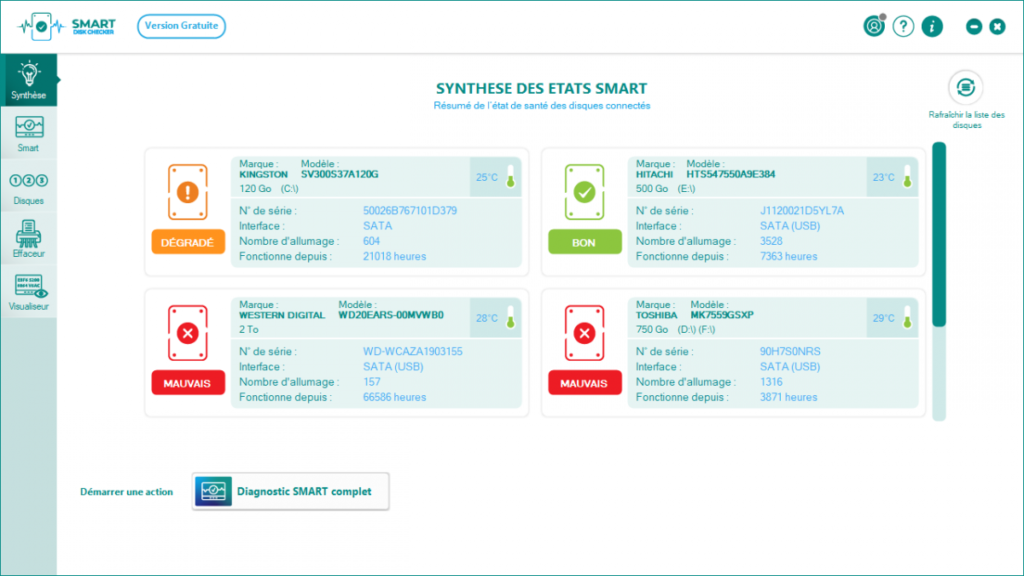Click the power-on count 3528

pyautogui.click(x=771, y=241)
